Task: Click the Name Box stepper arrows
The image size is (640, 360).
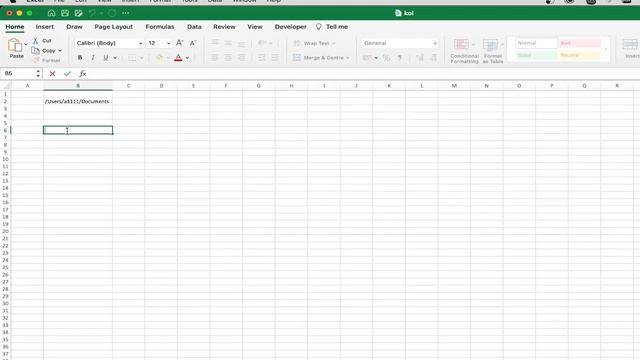Action: tap(38, 73)
